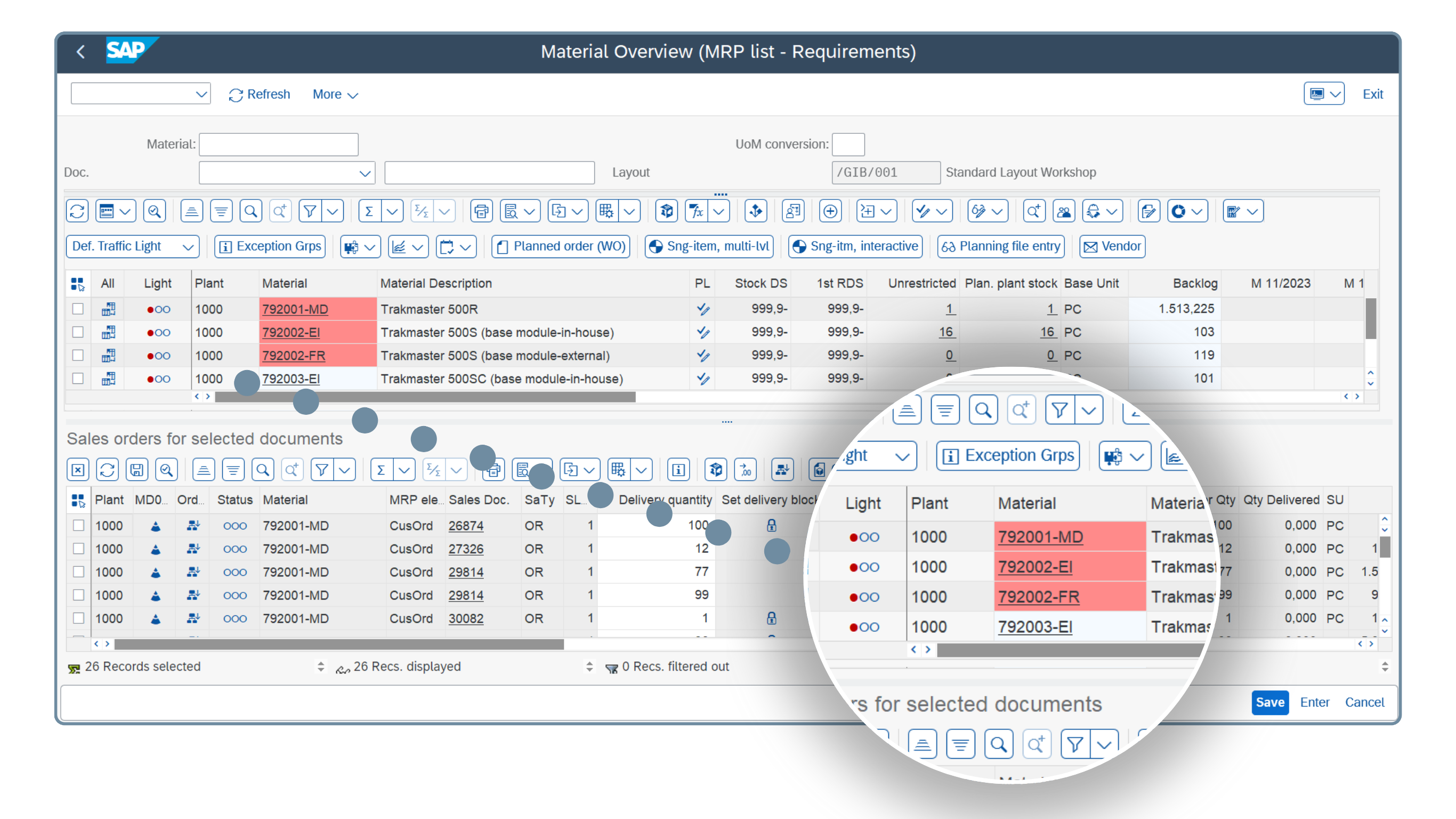Click into the UoM conversion field
Image resolution: width=1456 pixels, height=819 pixels.
(x=848, y=144)
